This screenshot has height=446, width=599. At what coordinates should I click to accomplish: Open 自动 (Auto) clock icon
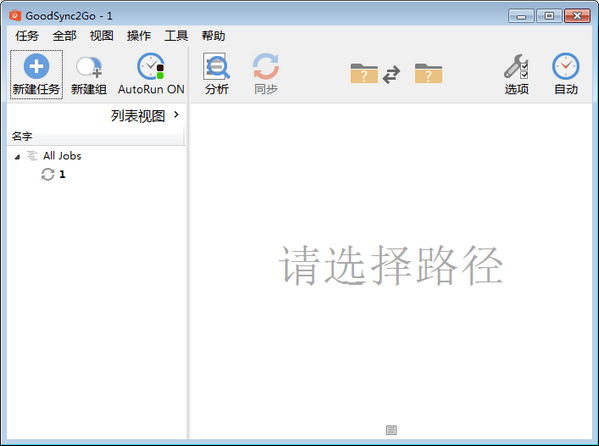566,66
